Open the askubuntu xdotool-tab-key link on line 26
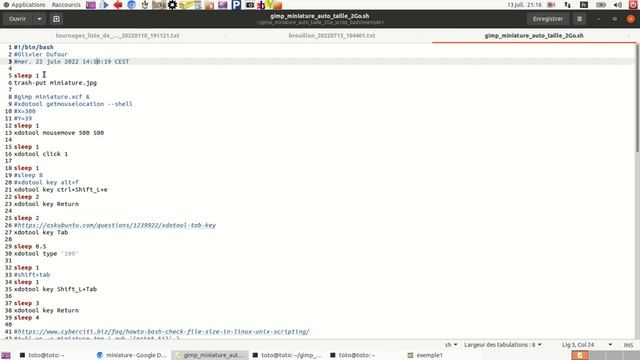This screenshot has width=640, height=360. [116, 225]
